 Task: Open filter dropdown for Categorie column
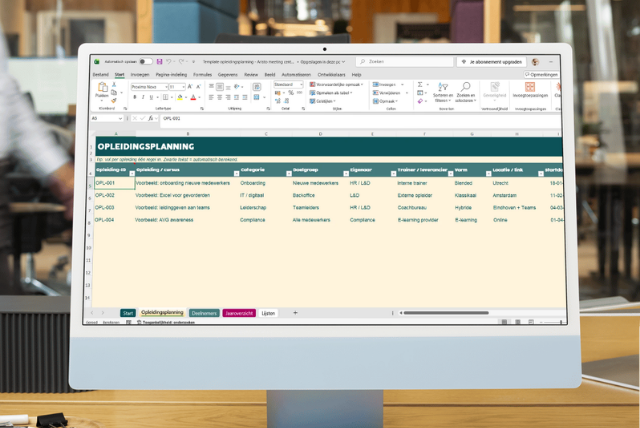tap(289, 174)
